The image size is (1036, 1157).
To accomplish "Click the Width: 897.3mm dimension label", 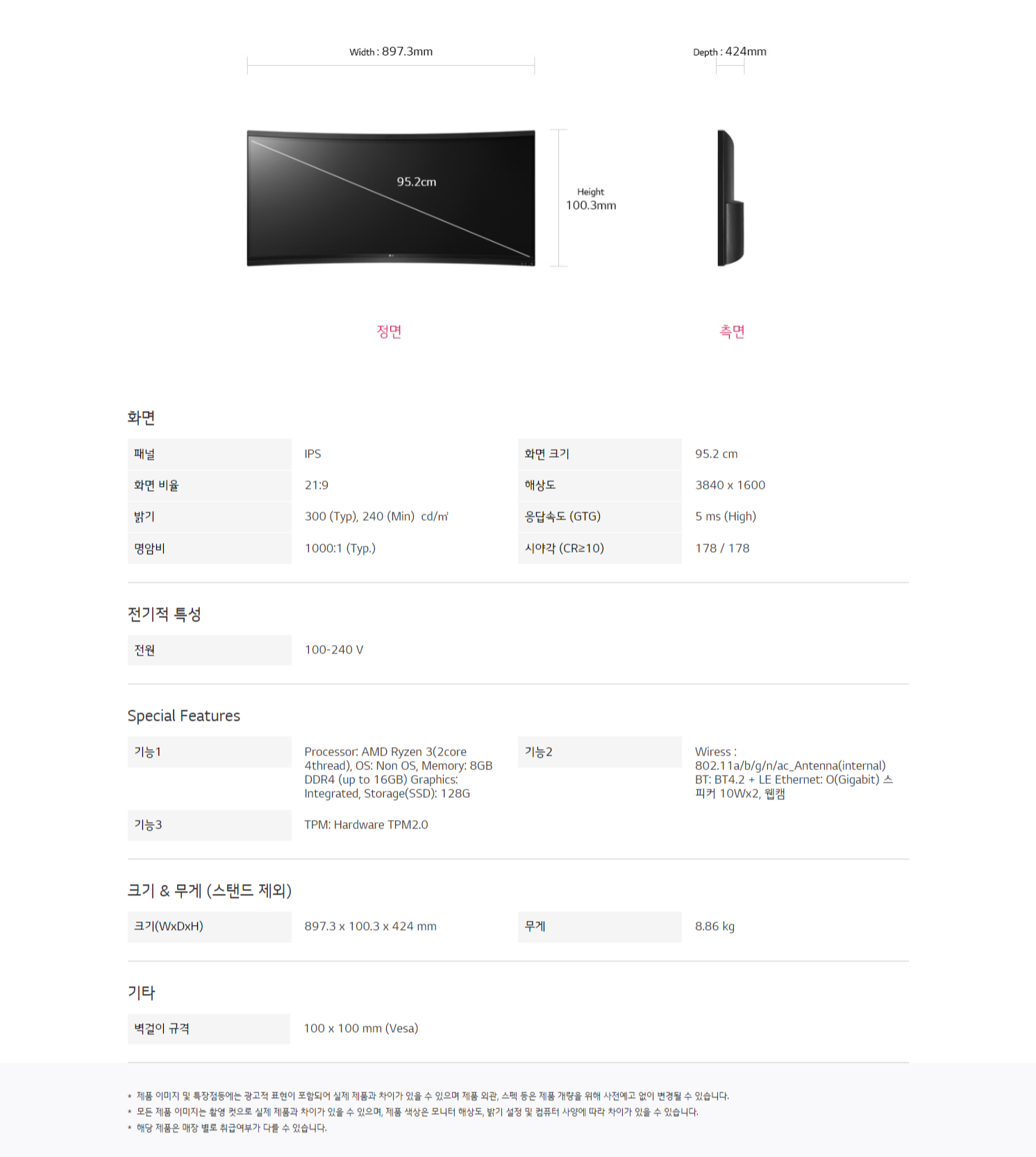I will tap(391, 51).
